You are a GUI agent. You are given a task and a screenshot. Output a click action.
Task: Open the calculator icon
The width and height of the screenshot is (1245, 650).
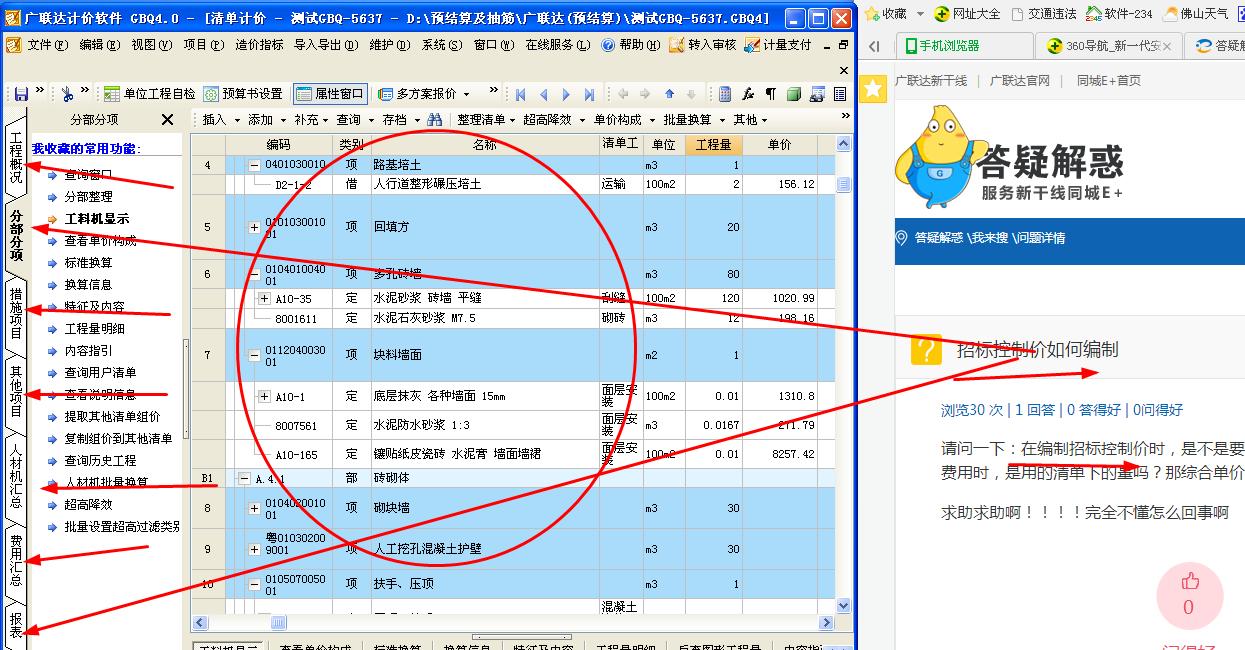(x=726, y=94)
